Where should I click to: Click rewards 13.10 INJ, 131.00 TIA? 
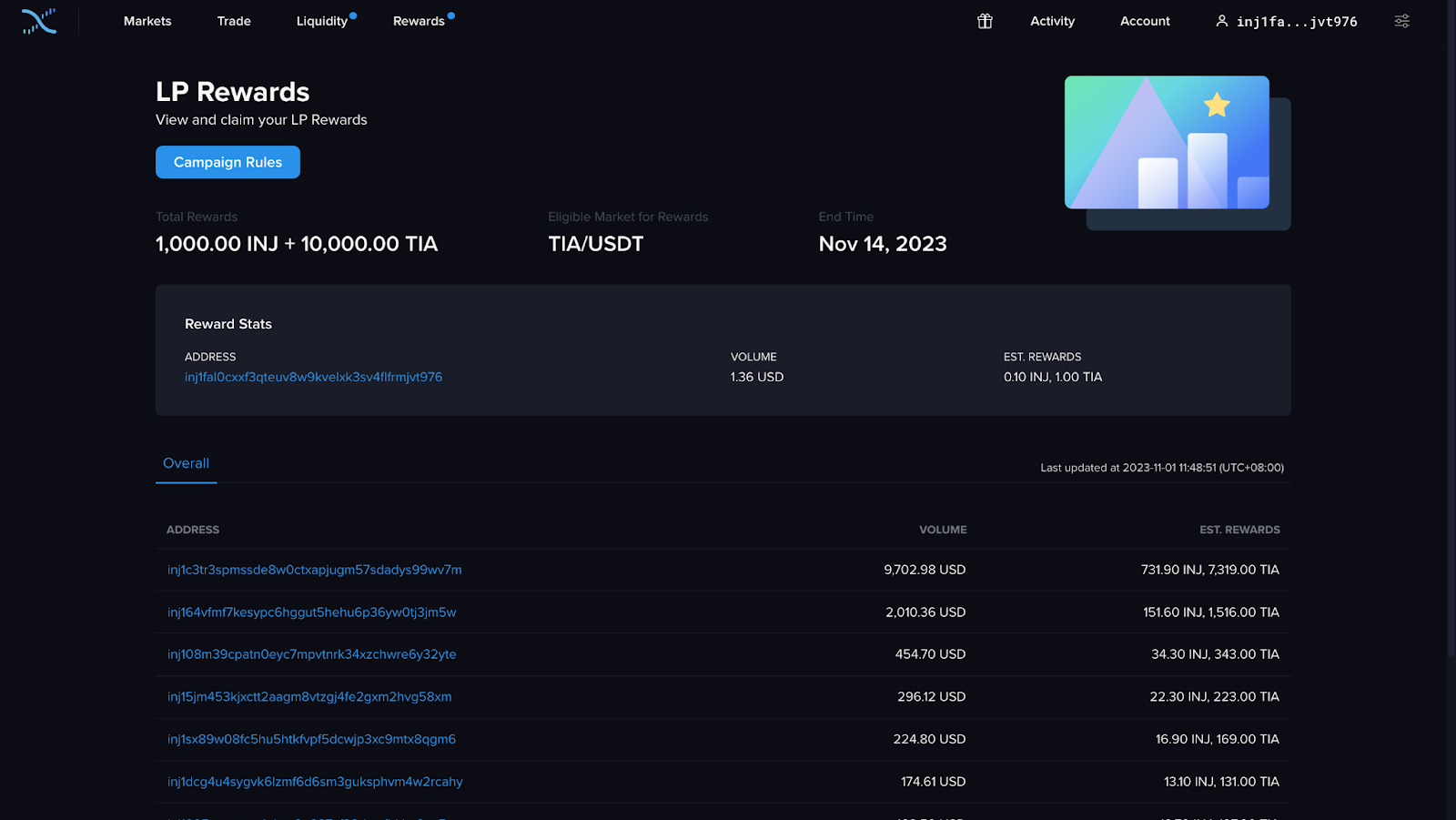(1221, 782)
